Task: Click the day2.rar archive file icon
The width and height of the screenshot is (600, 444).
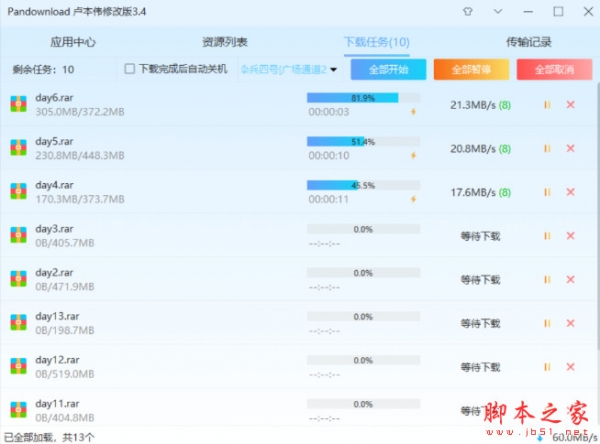Action: [x=18, y=278]
